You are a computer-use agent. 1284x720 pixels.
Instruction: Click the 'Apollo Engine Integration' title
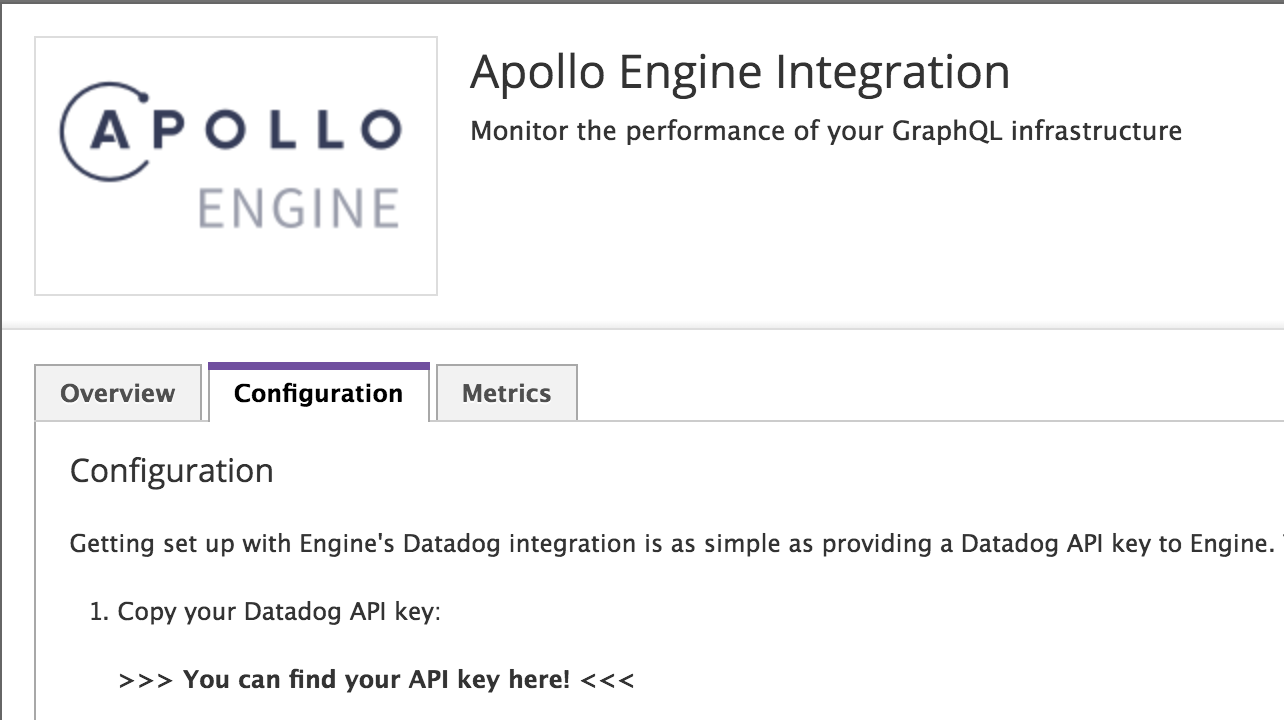739,72
